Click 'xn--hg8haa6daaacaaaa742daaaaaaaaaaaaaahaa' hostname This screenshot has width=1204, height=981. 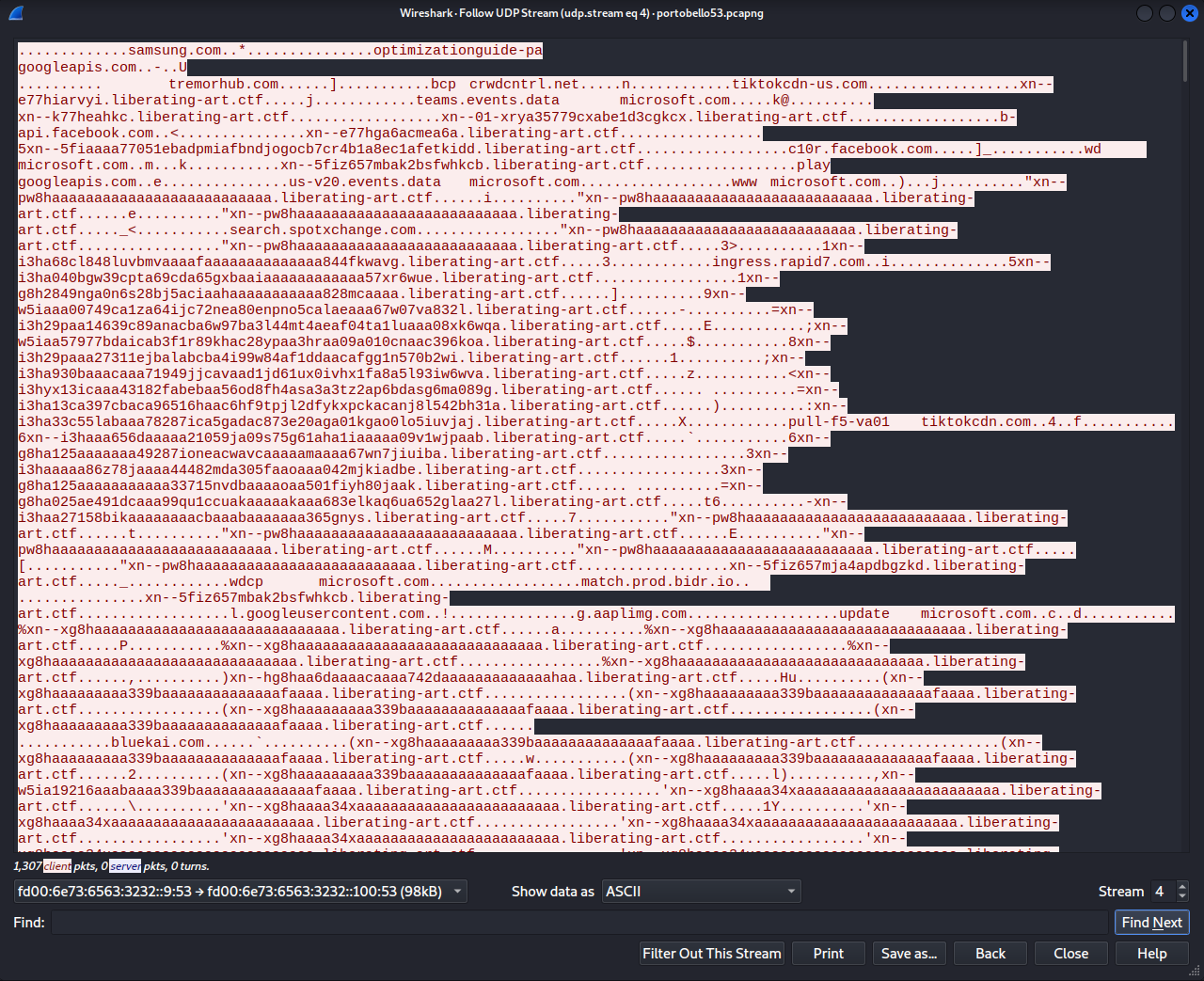pyautogui.click(x=404, y=677)
